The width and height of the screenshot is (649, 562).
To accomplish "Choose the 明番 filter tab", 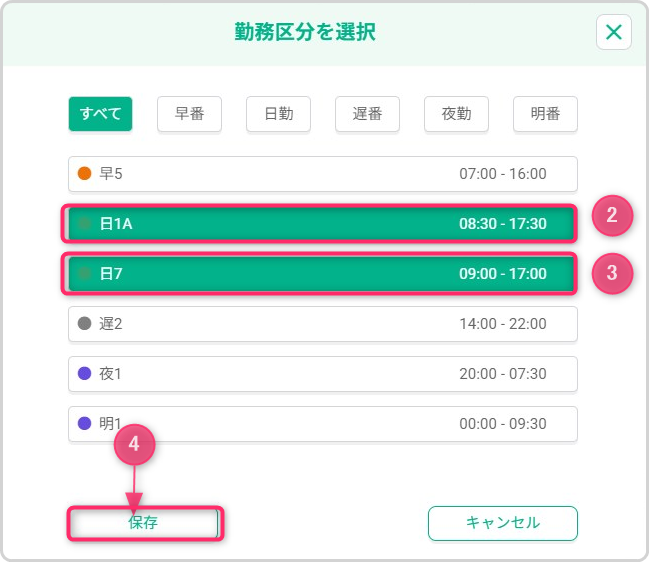I will click(x=545, y=114).
